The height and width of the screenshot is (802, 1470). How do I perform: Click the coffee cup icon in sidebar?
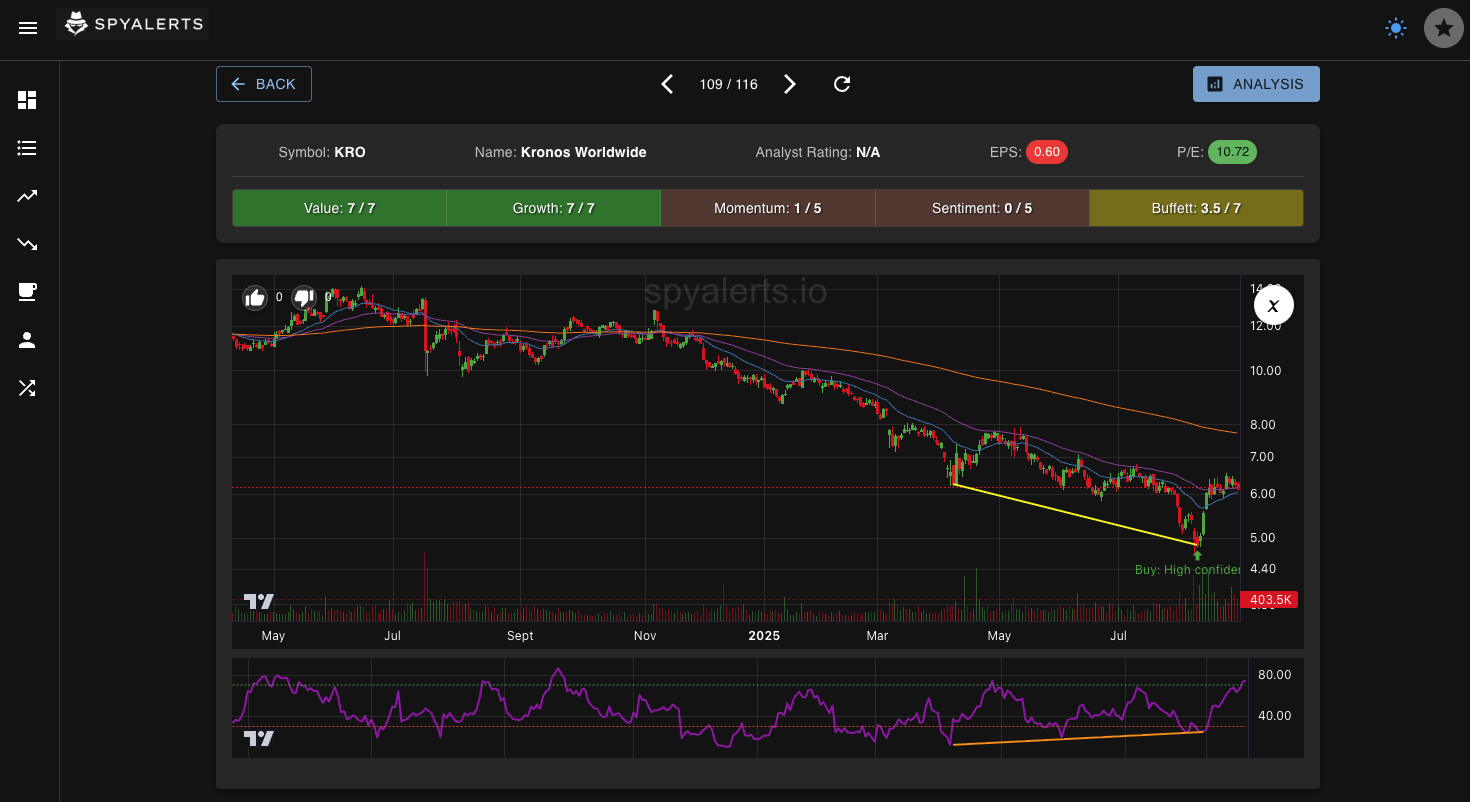[x=27, y=292]
